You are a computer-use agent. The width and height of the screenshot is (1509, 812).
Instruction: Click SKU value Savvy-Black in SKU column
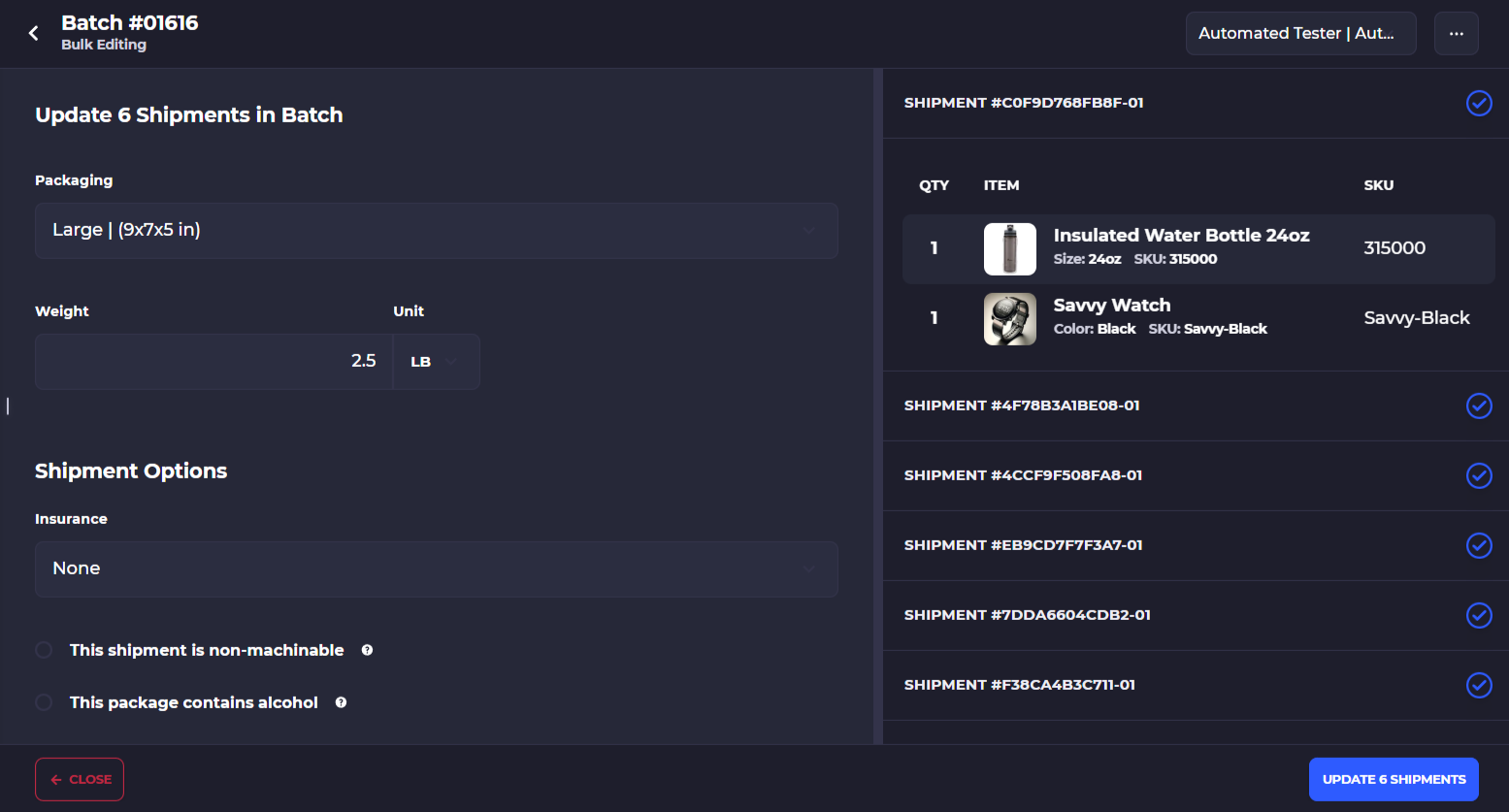tap(1417, 318)
